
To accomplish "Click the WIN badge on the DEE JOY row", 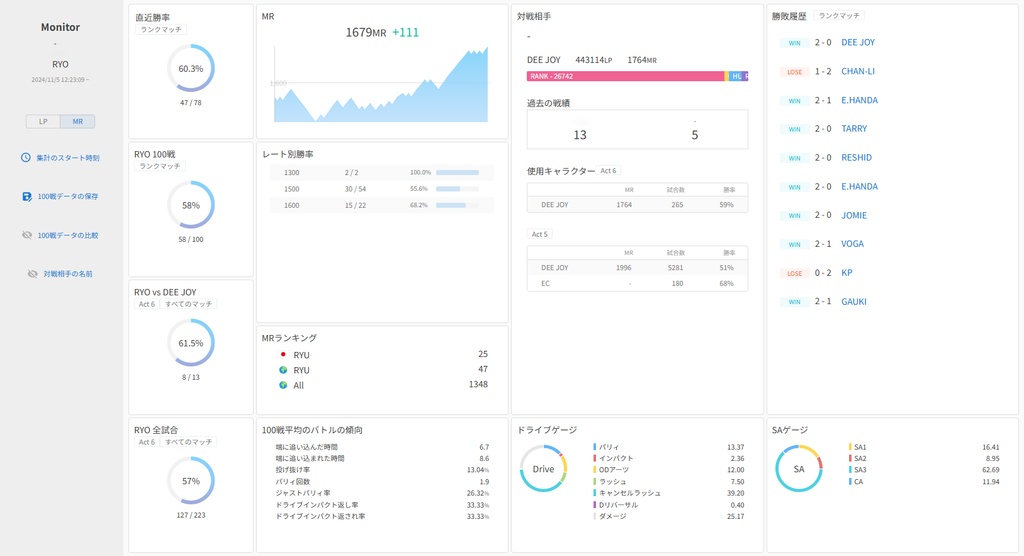I will [x=794, y=43].
